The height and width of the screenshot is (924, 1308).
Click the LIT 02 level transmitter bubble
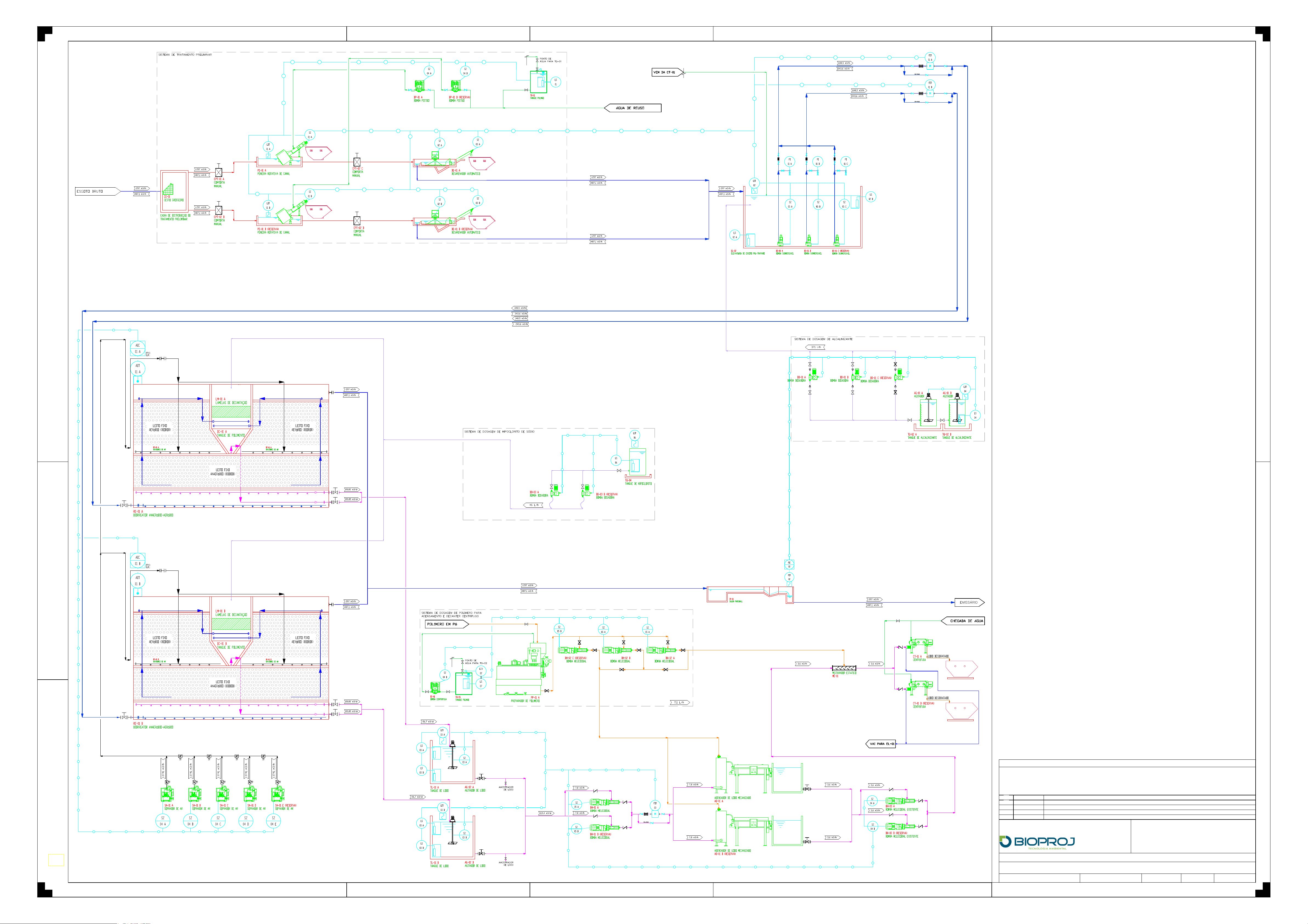pos(754,183)
